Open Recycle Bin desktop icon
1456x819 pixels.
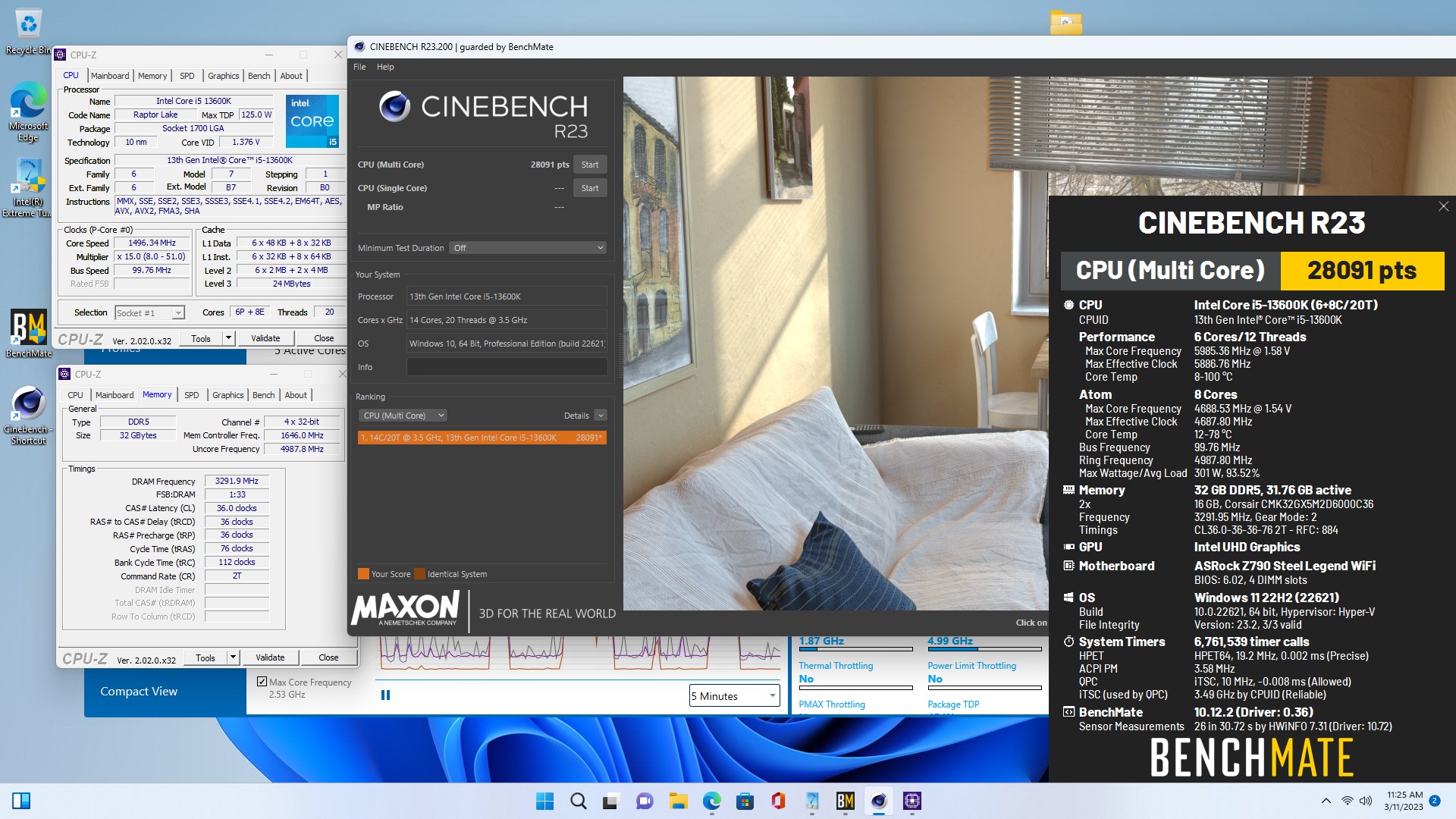pyautogui.click(x=28, y=32)
